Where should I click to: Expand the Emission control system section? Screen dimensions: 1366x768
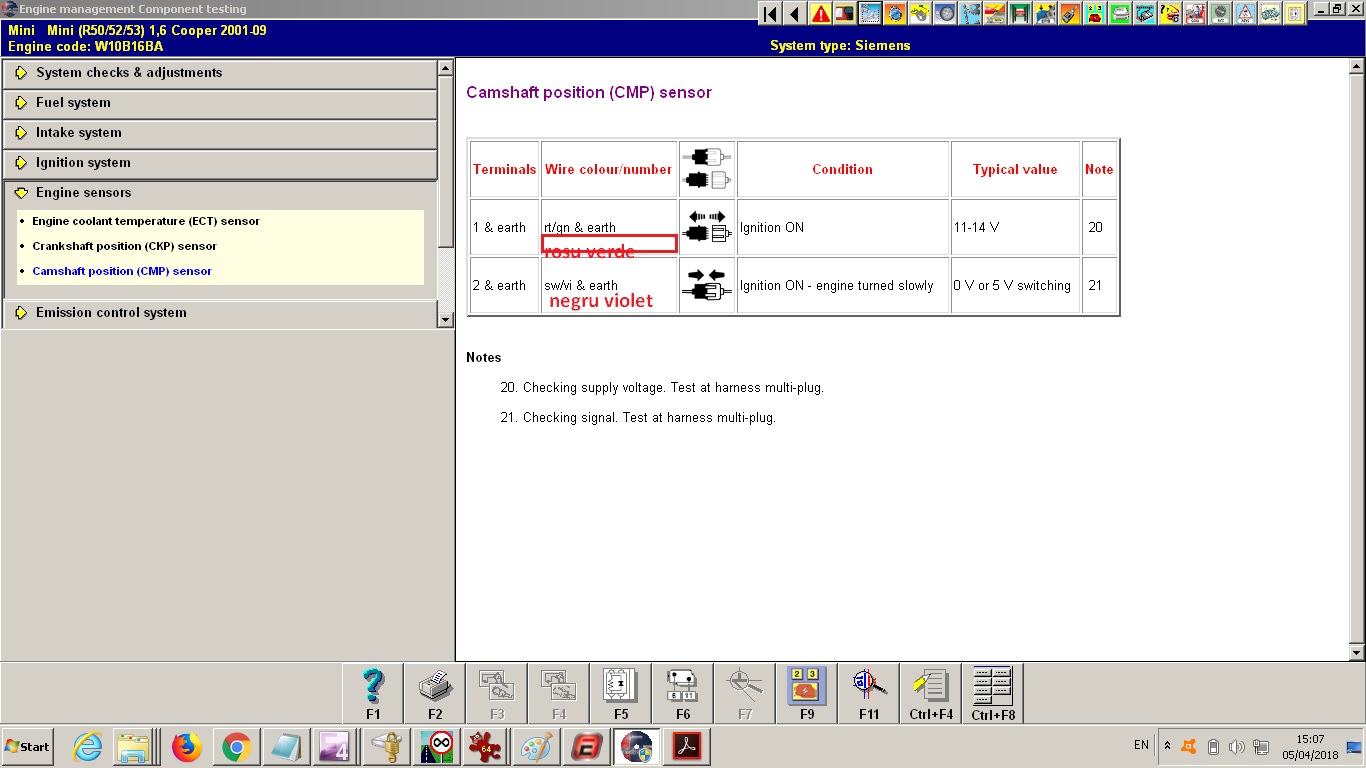click(111, 313)
